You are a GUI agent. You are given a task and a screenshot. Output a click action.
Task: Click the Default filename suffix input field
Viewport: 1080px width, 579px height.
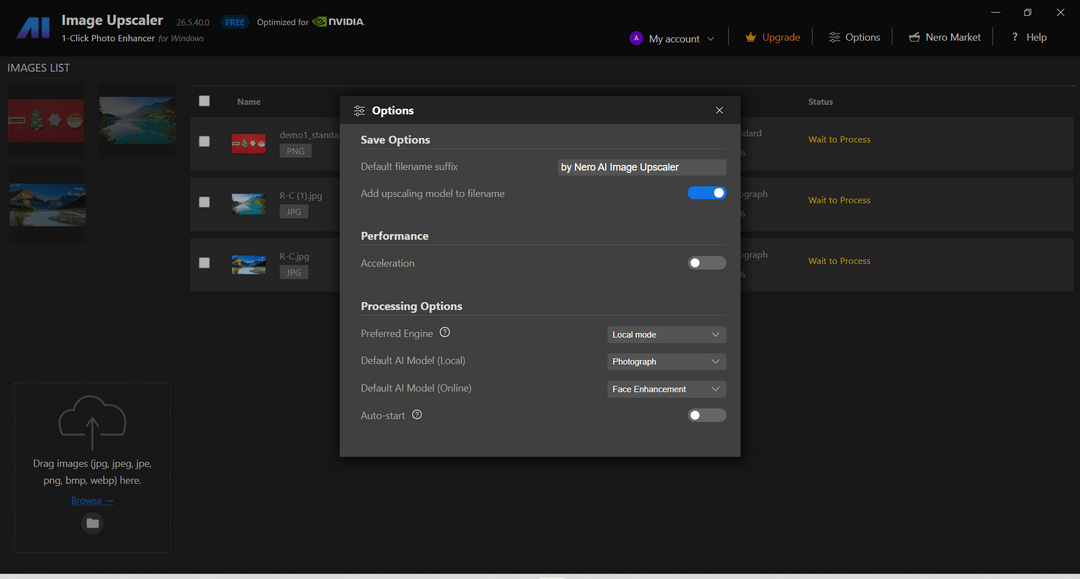(x=641, y=167)
